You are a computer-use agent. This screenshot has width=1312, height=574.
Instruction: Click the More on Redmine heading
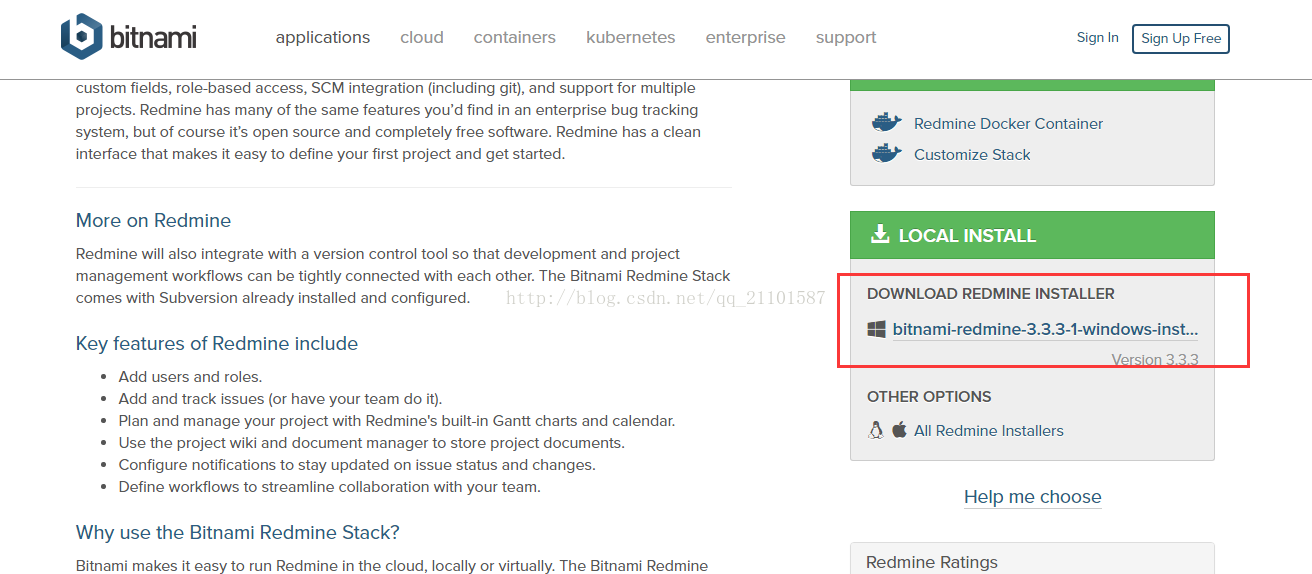(x=153, y=221)
